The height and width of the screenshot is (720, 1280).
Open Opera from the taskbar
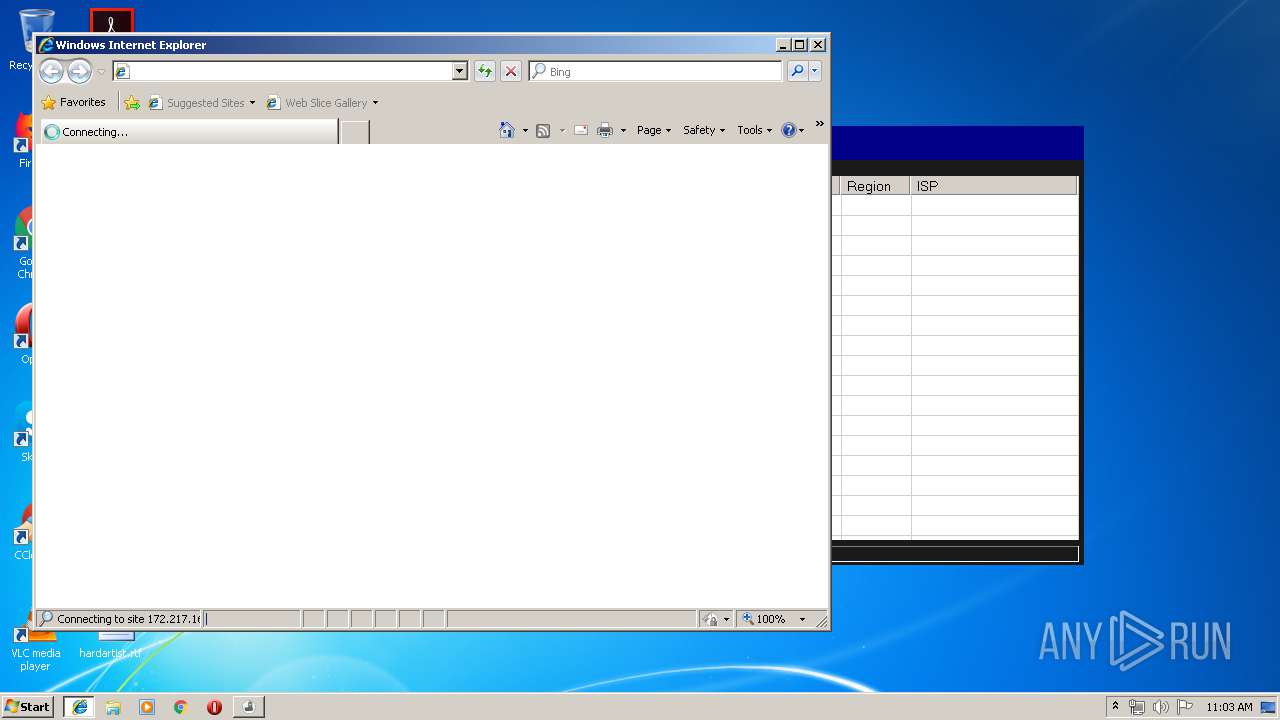(x=214, y=707)
